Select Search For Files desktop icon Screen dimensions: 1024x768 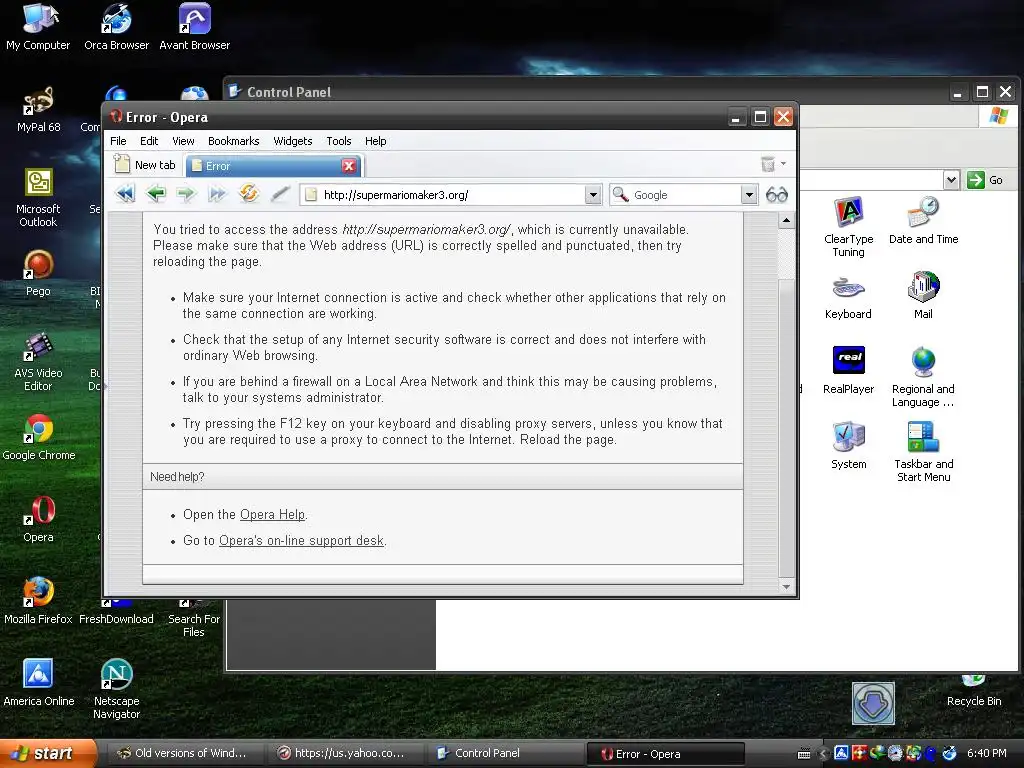[x=194, y=619]
